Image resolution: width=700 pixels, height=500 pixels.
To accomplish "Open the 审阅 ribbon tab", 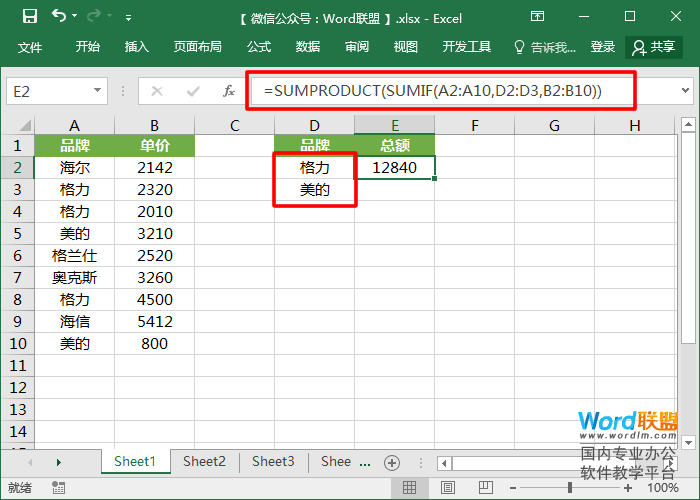I will [357, 47].
